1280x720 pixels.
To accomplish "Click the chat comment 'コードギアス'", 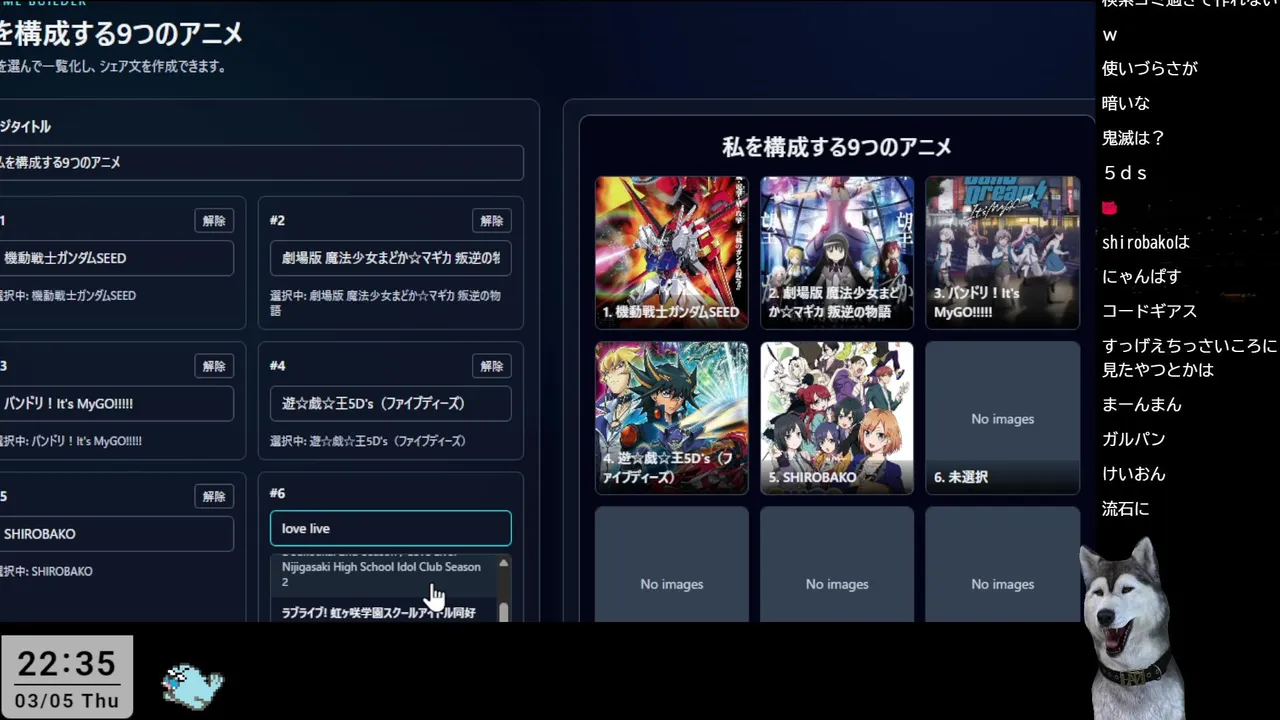I will (x=1150, y=311).
